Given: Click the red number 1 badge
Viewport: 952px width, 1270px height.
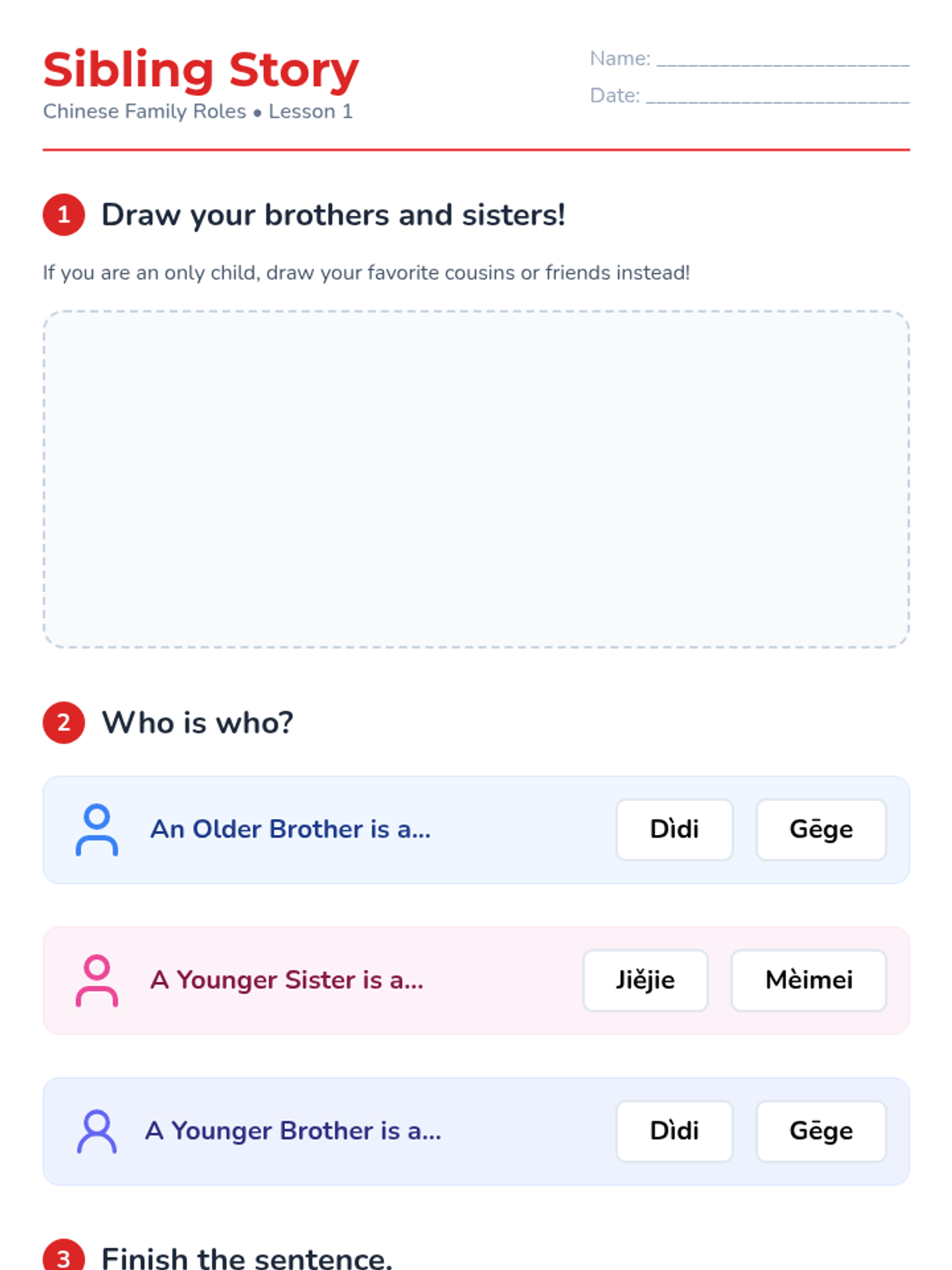Looking at the screenshot, I should (x=63, y=215).
